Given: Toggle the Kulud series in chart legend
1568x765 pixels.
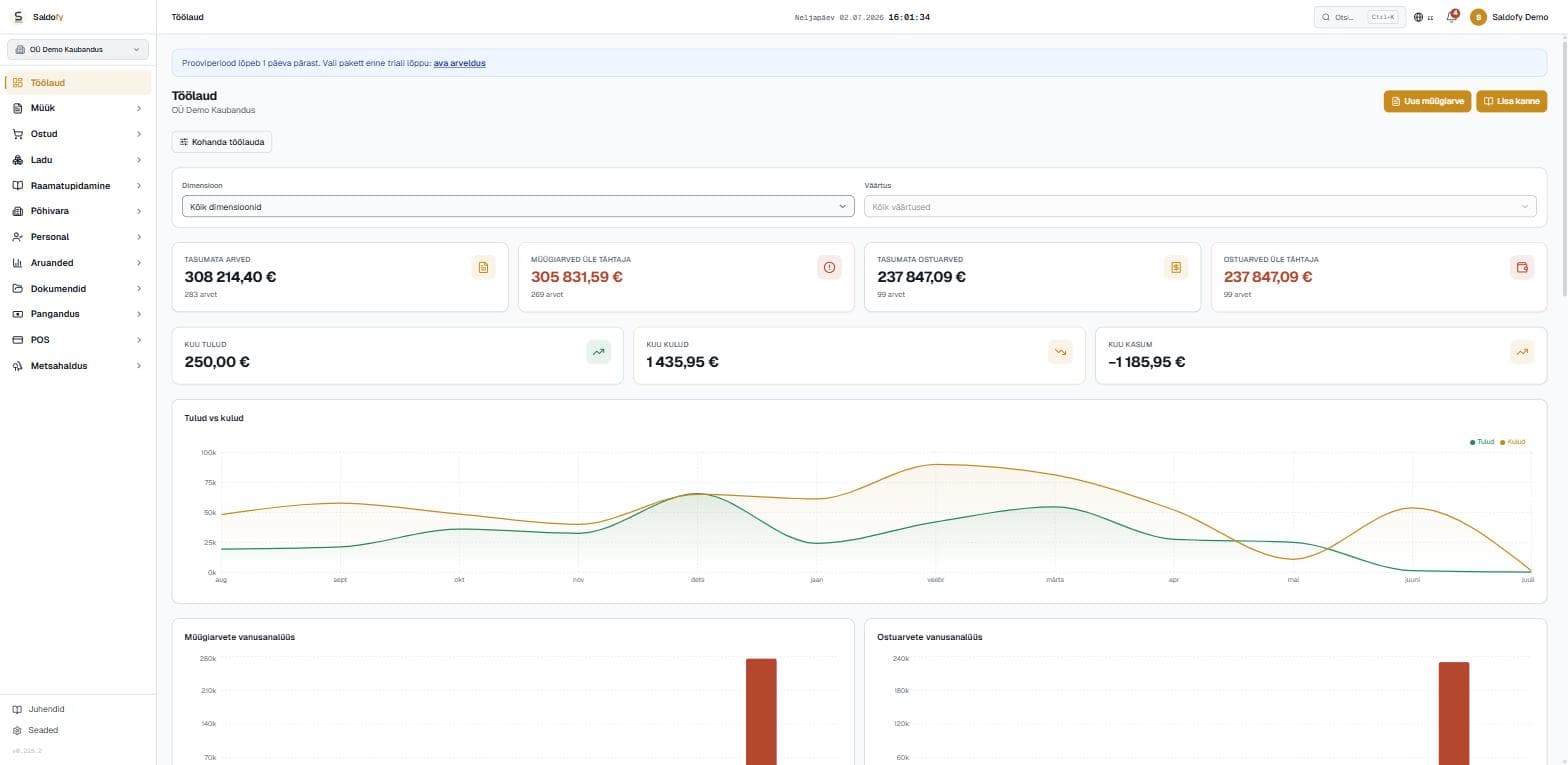Looking at the screenshot, I should (1513, 442).
